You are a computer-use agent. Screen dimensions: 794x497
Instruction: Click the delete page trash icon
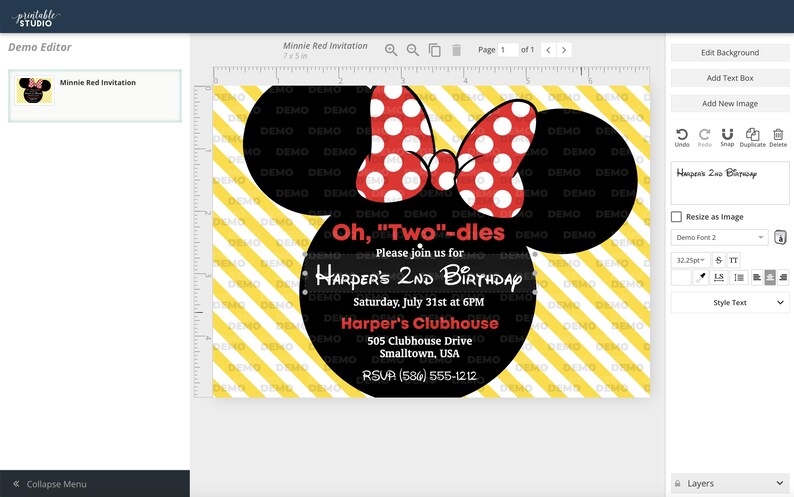click(456, 50)
